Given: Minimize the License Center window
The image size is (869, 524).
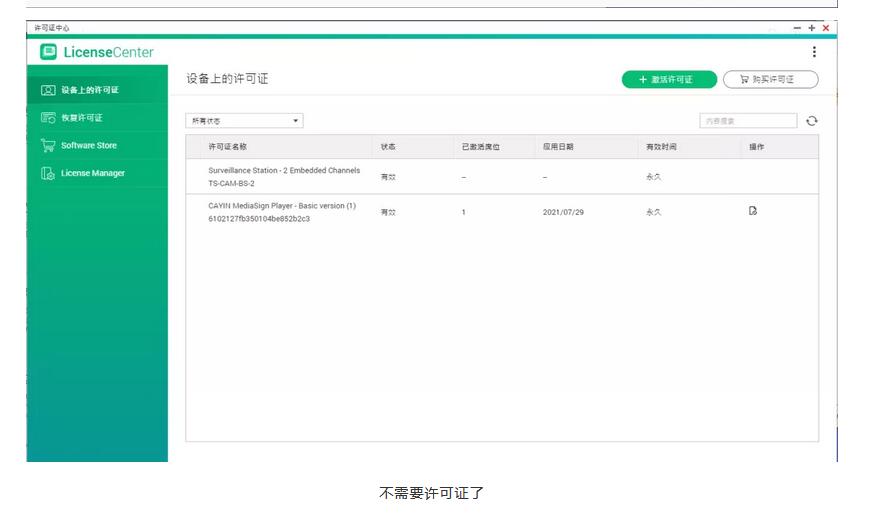Looking at the screenshot, I should click(797, 28).
